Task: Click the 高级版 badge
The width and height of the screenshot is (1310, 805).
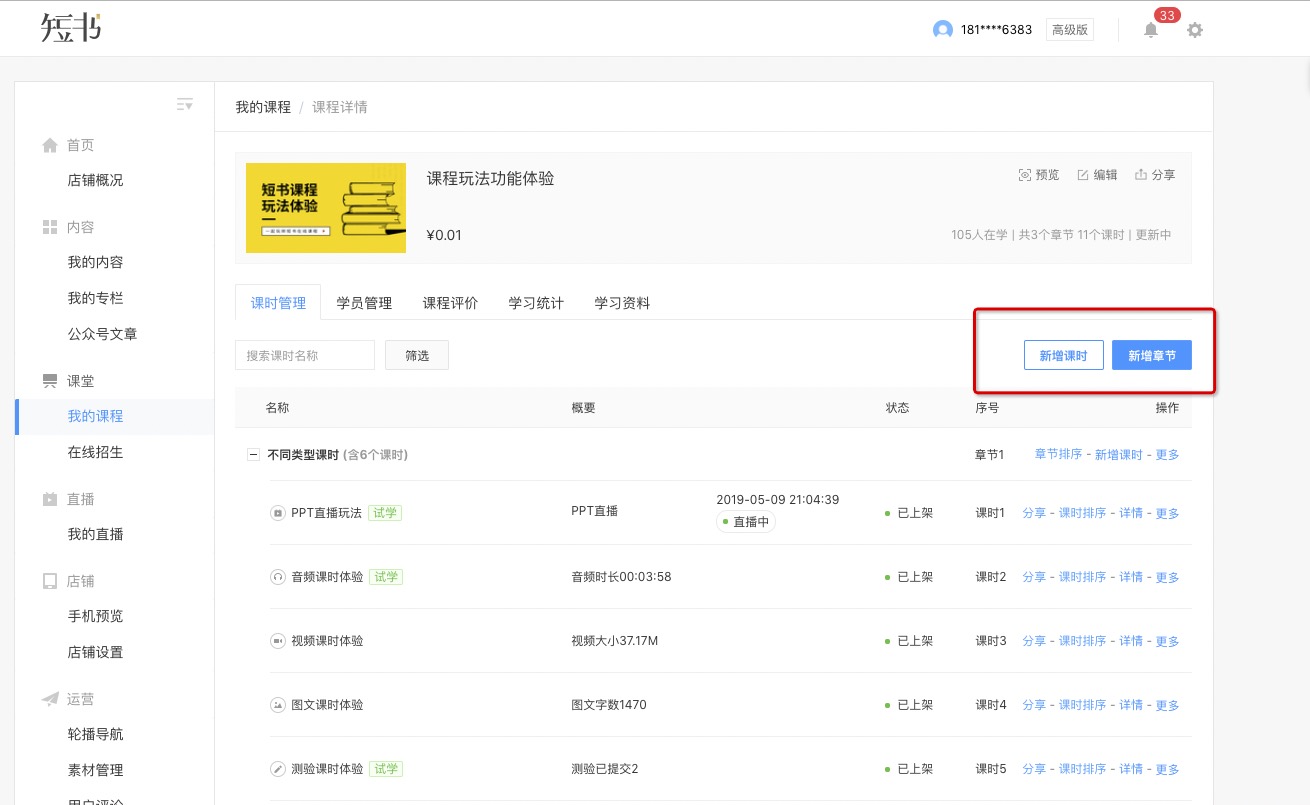Action: (1070, 30)
